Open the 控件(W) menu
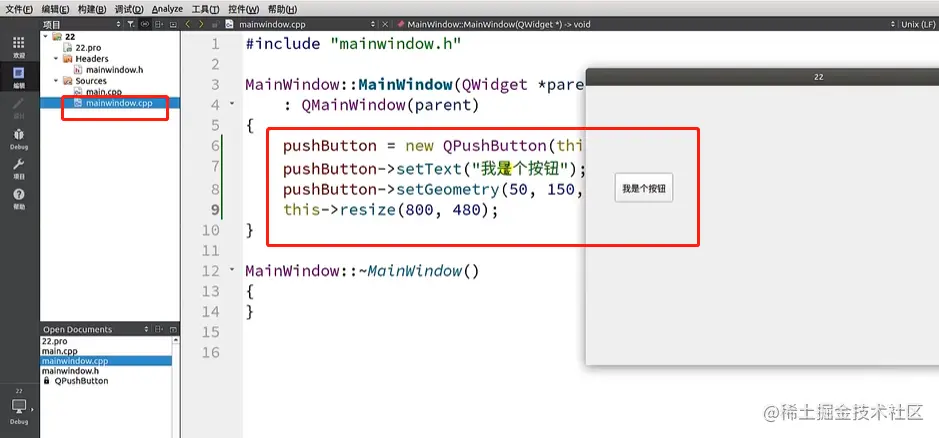Viewport: 939px width, 438px height. (244, 9)
